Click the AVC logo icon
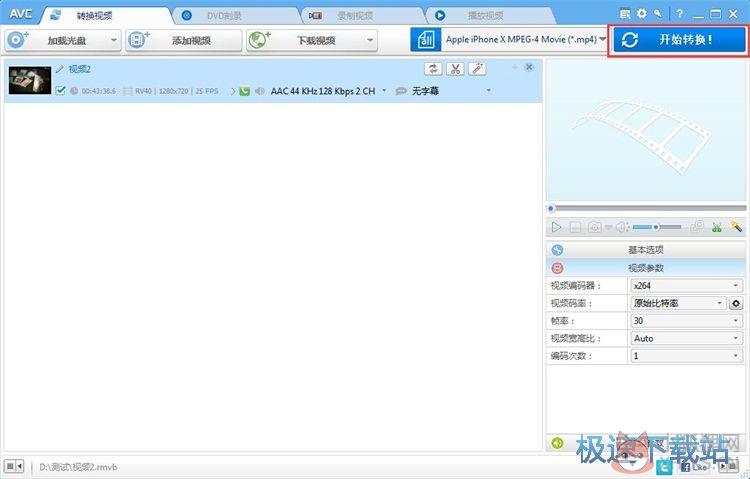750x479 pixels. [21, 14]
